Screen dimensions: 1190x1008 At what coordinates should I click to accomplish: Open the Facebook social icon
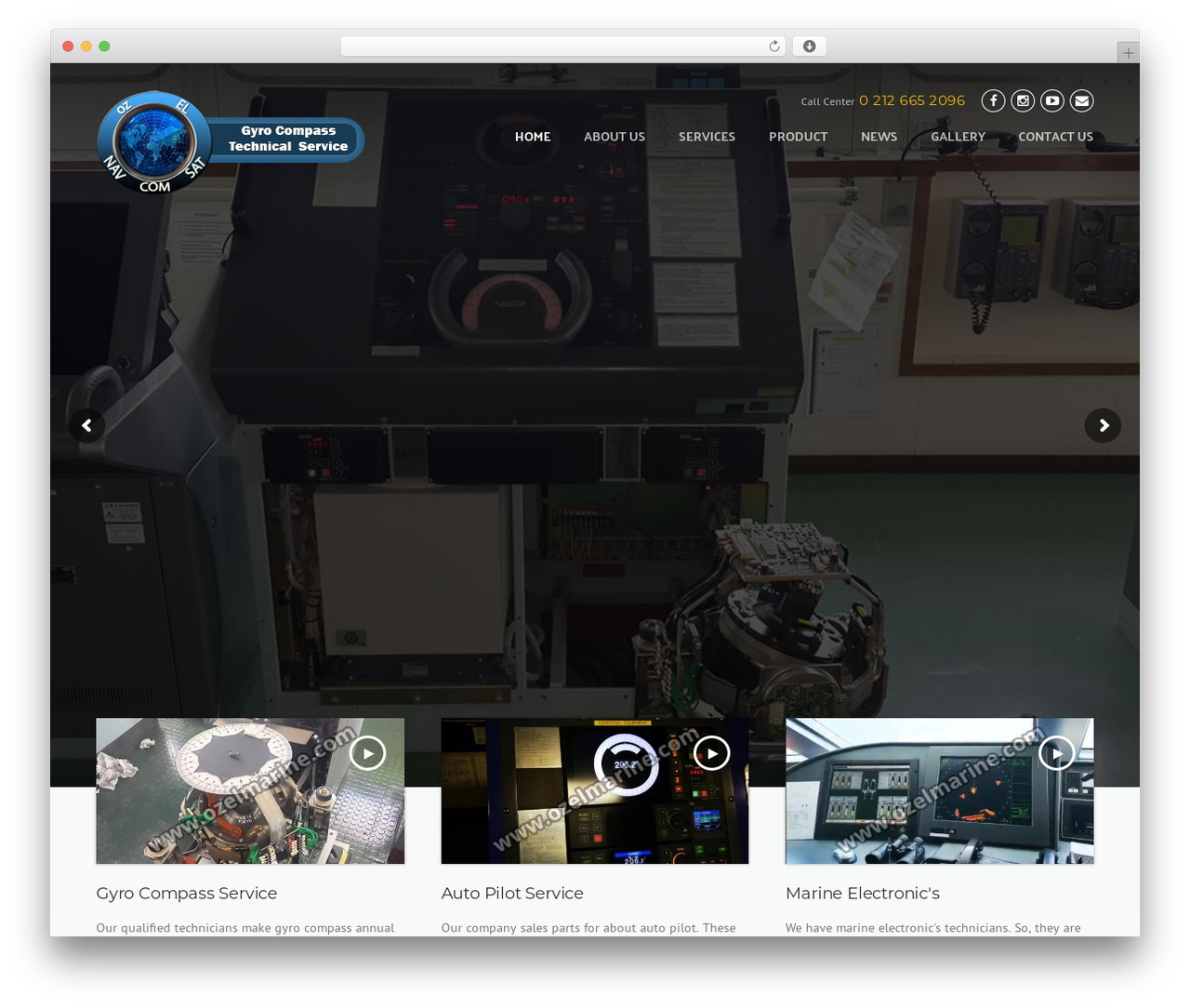pos(993,100)
